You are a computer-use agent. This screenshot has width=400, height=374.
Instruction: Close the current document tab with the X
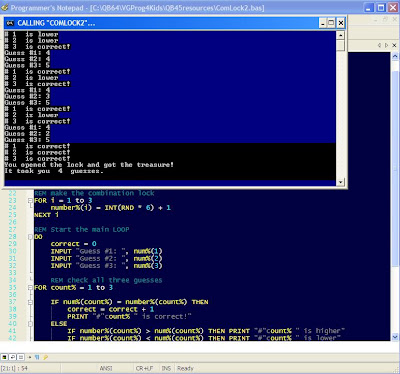(x=394, y=45)
